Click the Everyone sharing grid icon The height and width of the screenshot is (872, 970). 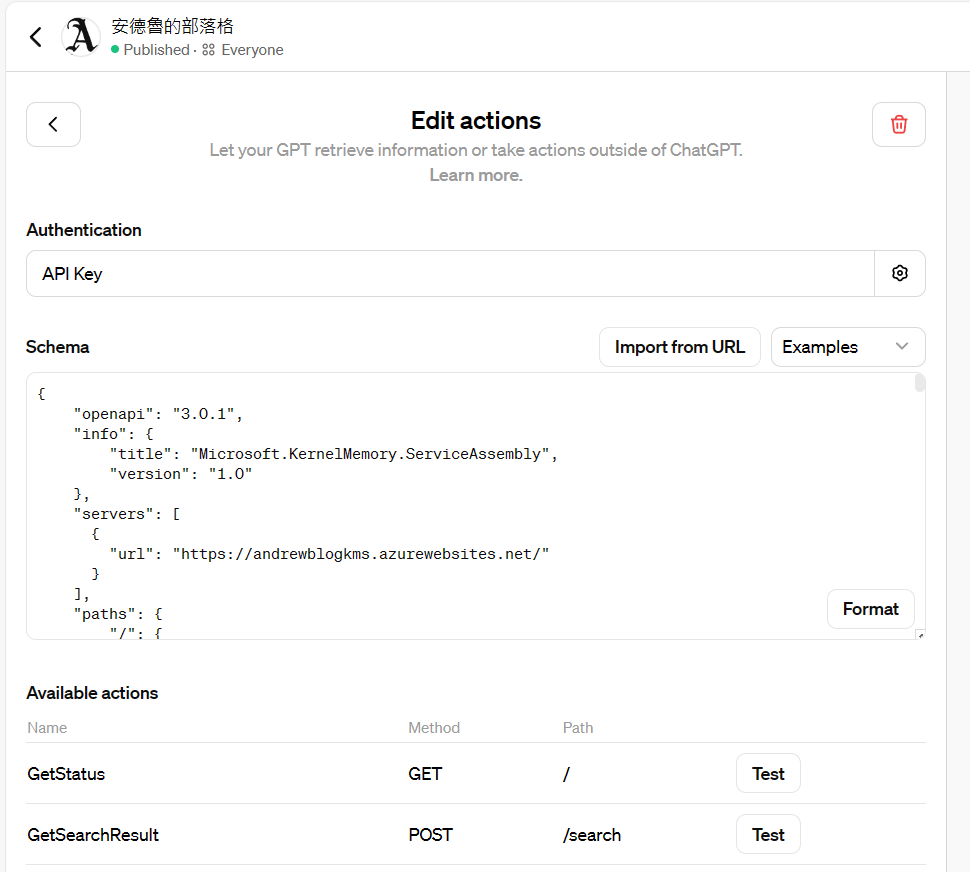coord(208,50)
